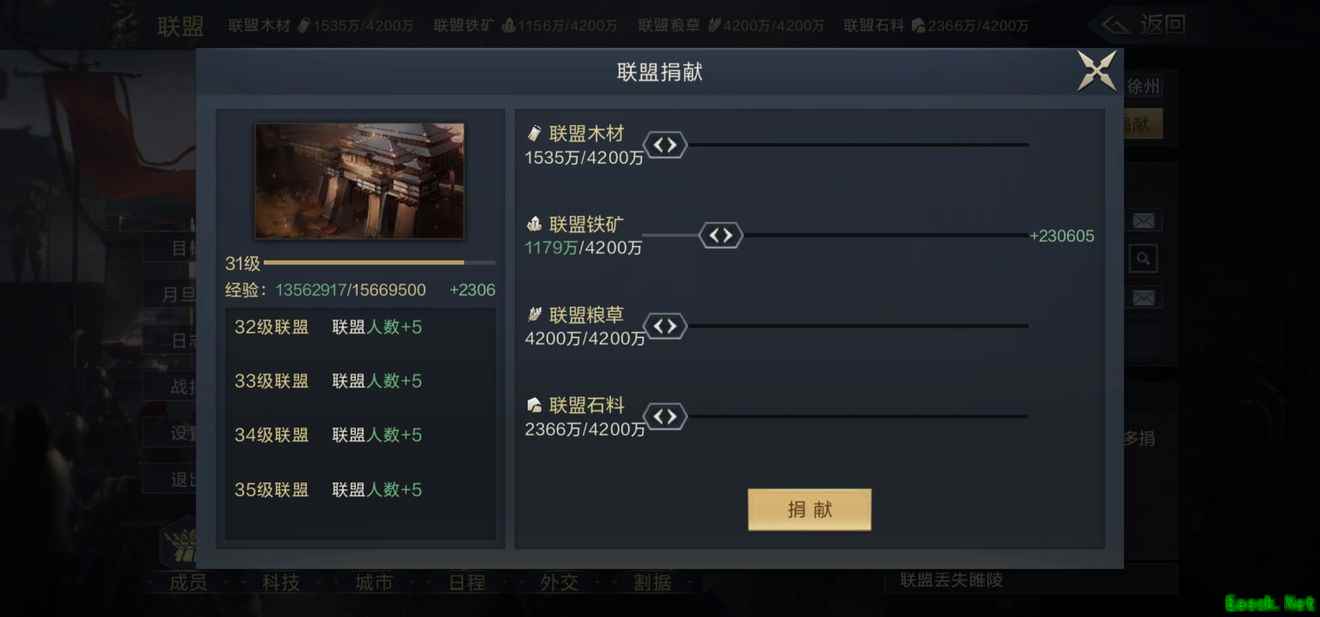Screen dimensions: 1320x617
Task: Select the iron ore resource icon in dialog
Action: (x=535, y=224)
